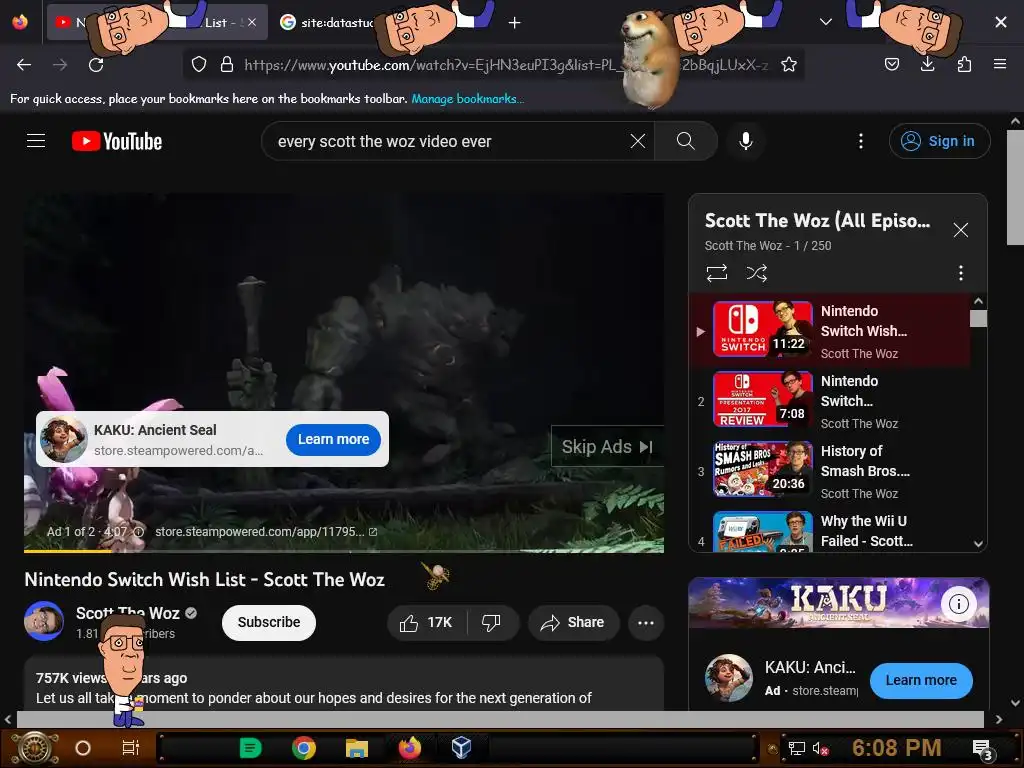Open File Explorer from the taskbar
Screen dimensions: 1024x768
[357, 748]
